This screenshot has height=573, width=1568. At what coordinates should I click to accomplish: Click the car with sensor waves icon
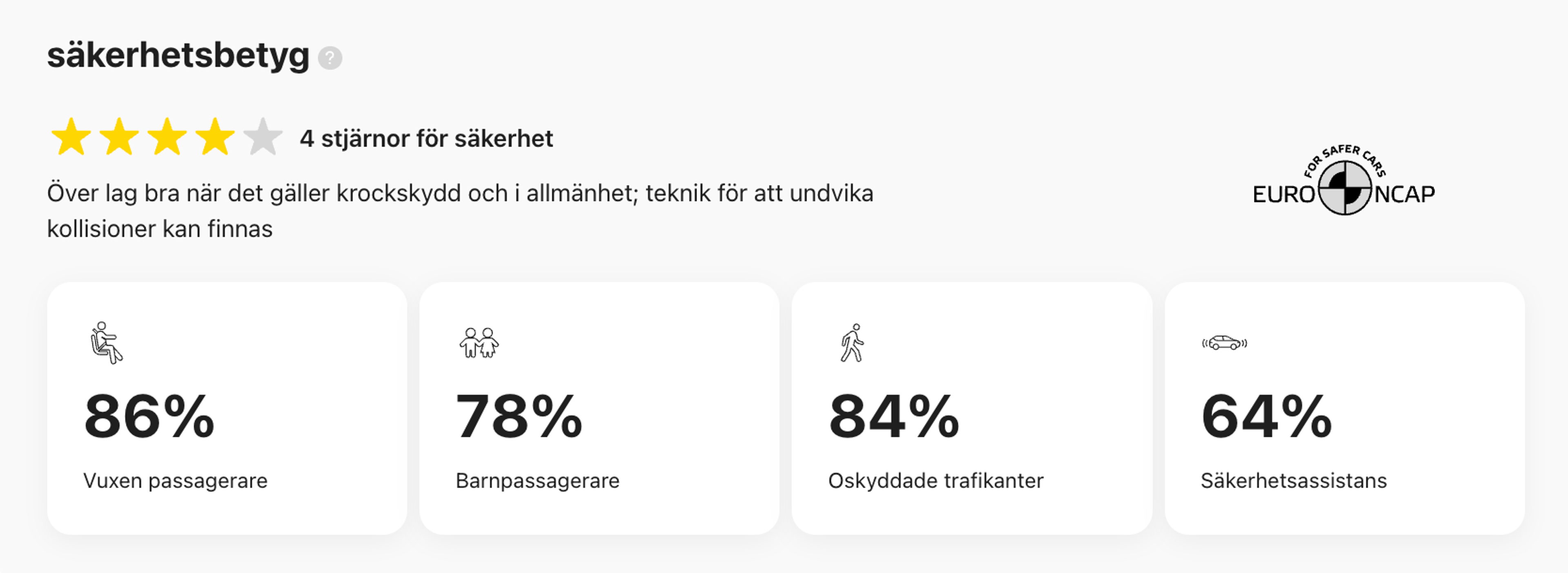pos(1225,343)
